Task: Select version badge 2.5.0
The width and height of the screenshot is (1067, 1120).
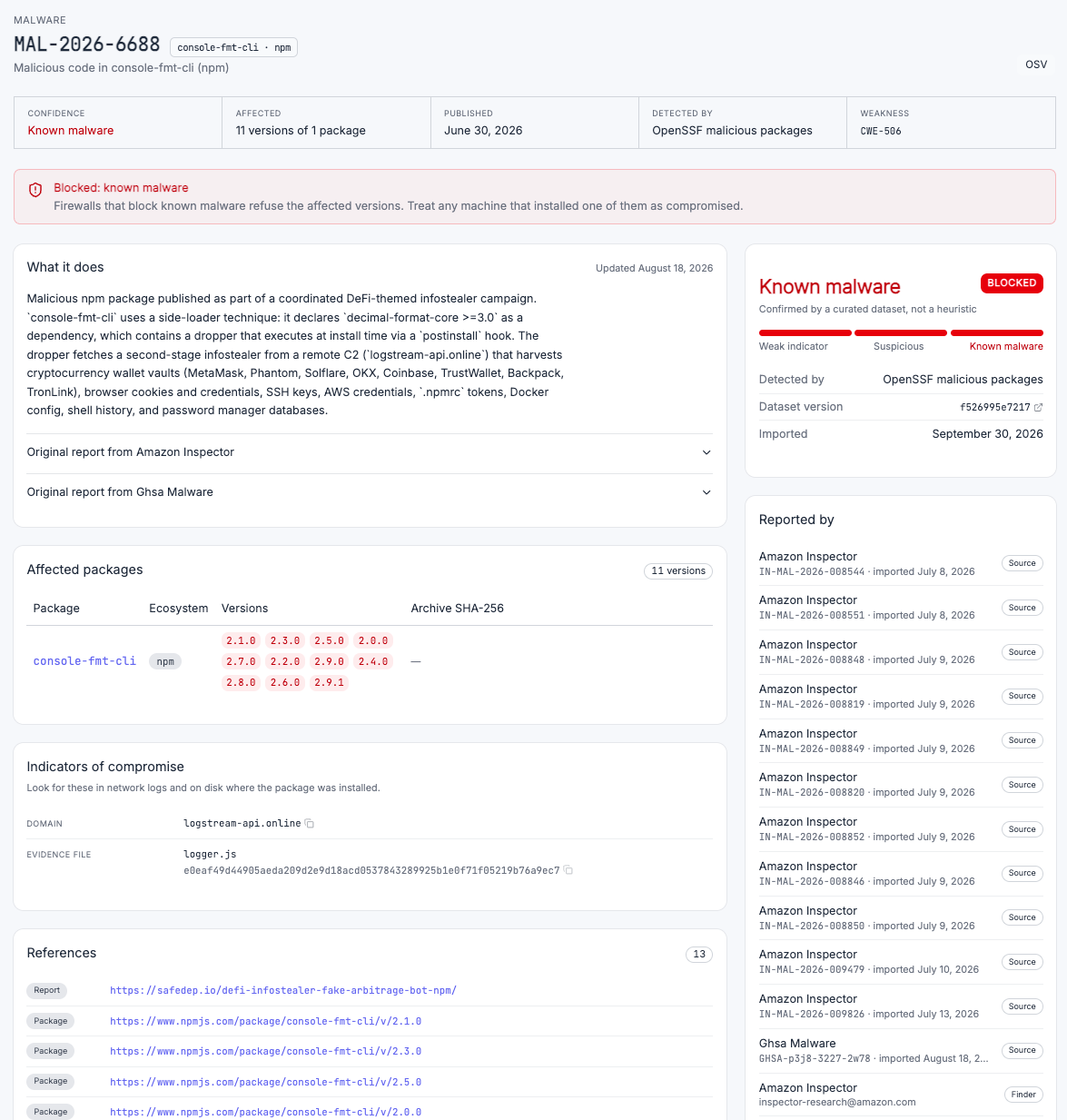Action: click(329, 640)
